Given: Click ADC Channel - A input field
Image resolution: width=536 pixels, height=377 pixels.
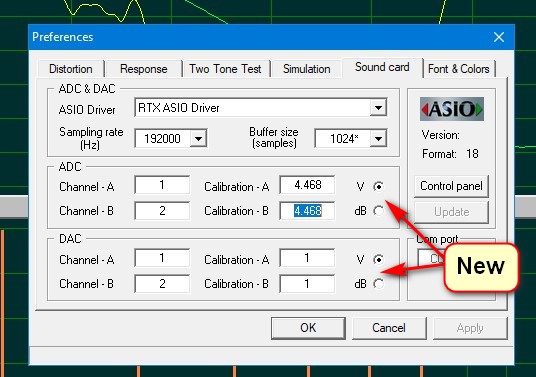Looking at the screenshot, I should click(x=162, y=185).
